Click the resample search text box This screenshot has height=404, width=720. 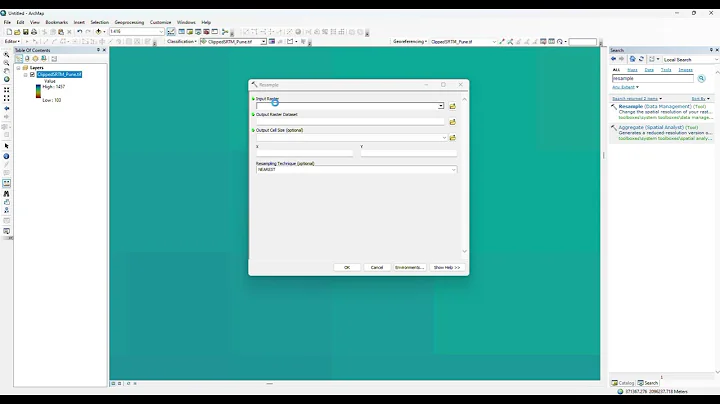(652, 79)
